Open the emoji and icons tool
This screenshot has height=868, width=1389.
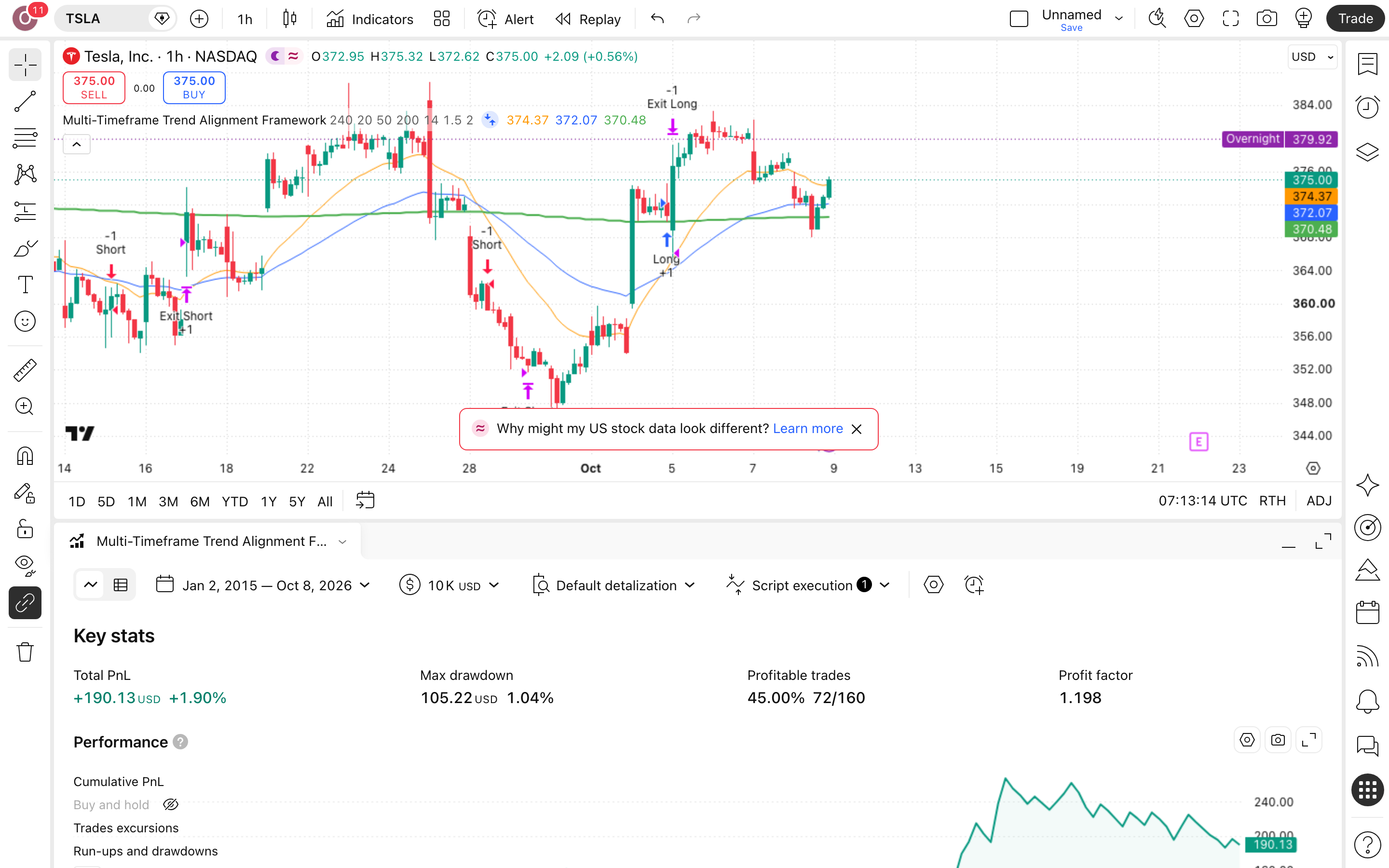pyautogui.click(x=25, y=322)
